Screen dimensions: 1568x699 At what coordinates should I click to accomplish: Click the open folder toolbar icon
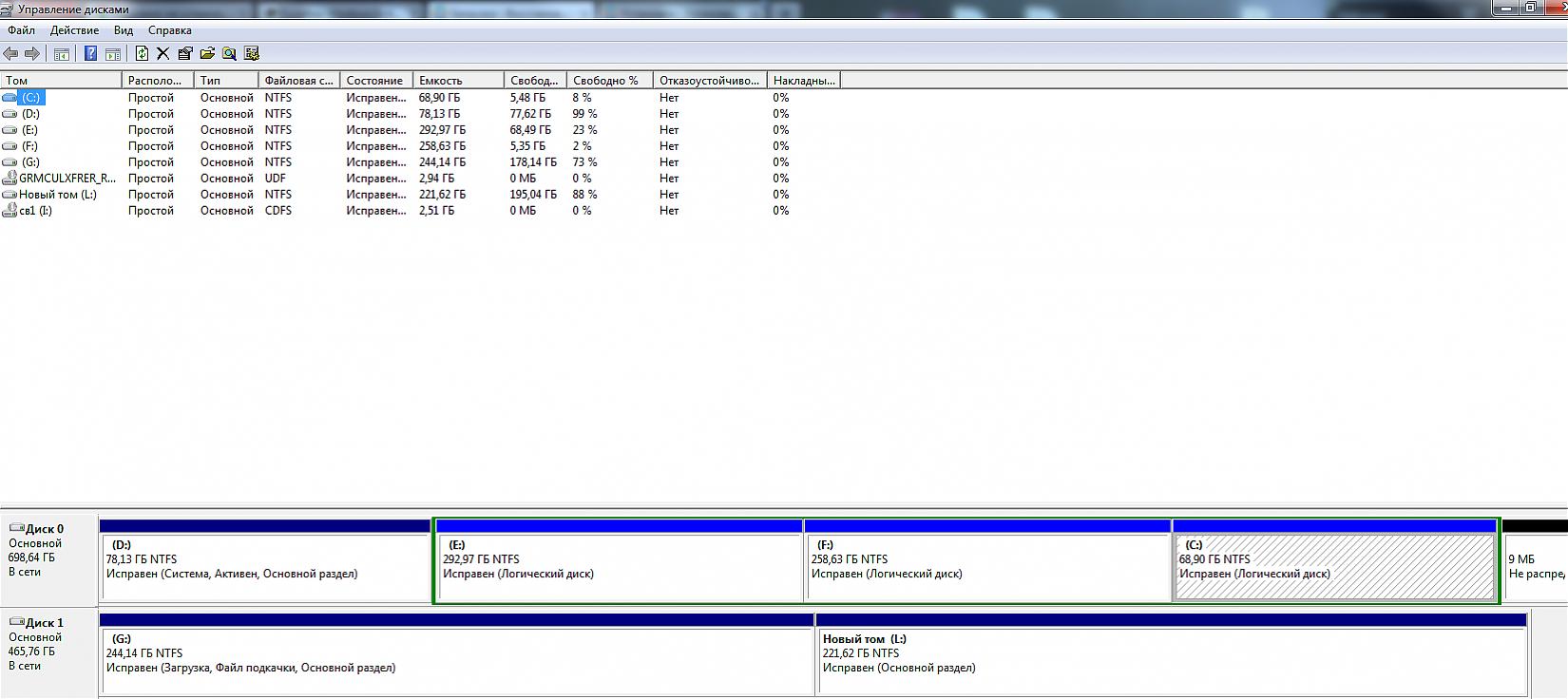coord(207,54)
